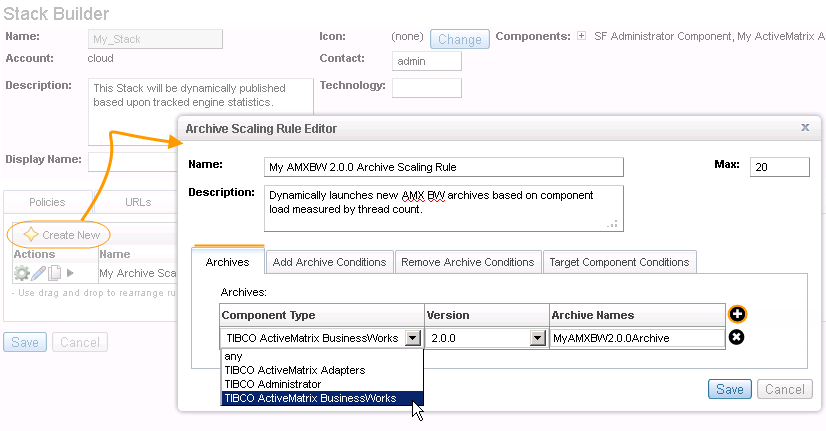The width and height of the screenshot is (826, 431).
Task: Click Save in the rule editor dialog
Action: coord(729,389)
